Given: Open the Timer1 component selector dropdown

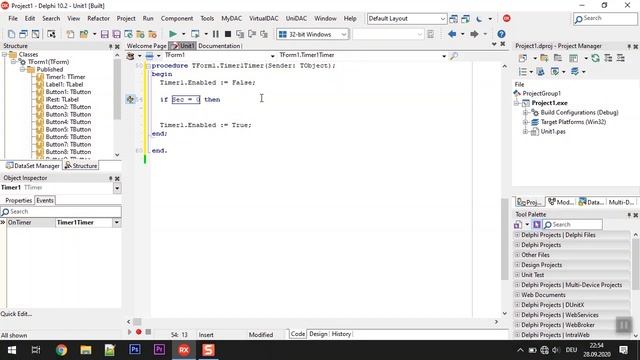Looking at the screenshot, I should [117, 188].
